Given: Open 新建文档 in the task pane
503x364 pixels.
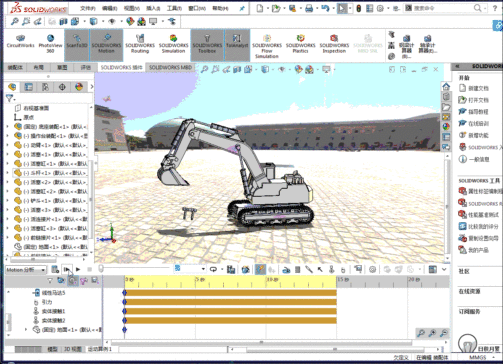Looking at the screenshot, I should point(474,88).
